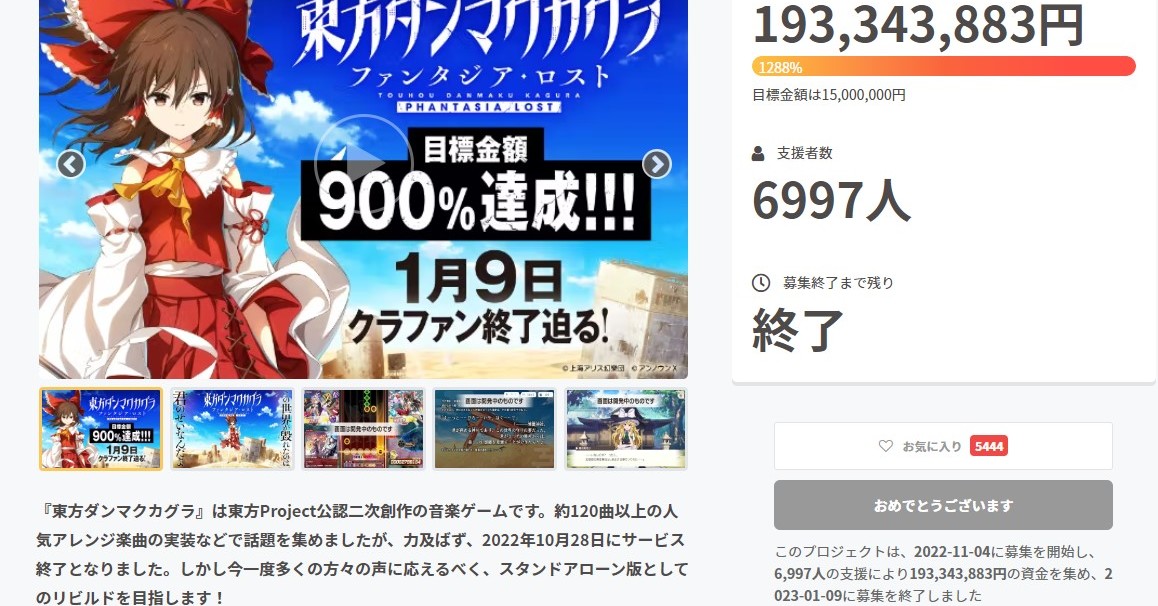1158x606 pixels.
Task: Click the 目標金額は15,000,000円 goal text
Action: tap(829, 94)
